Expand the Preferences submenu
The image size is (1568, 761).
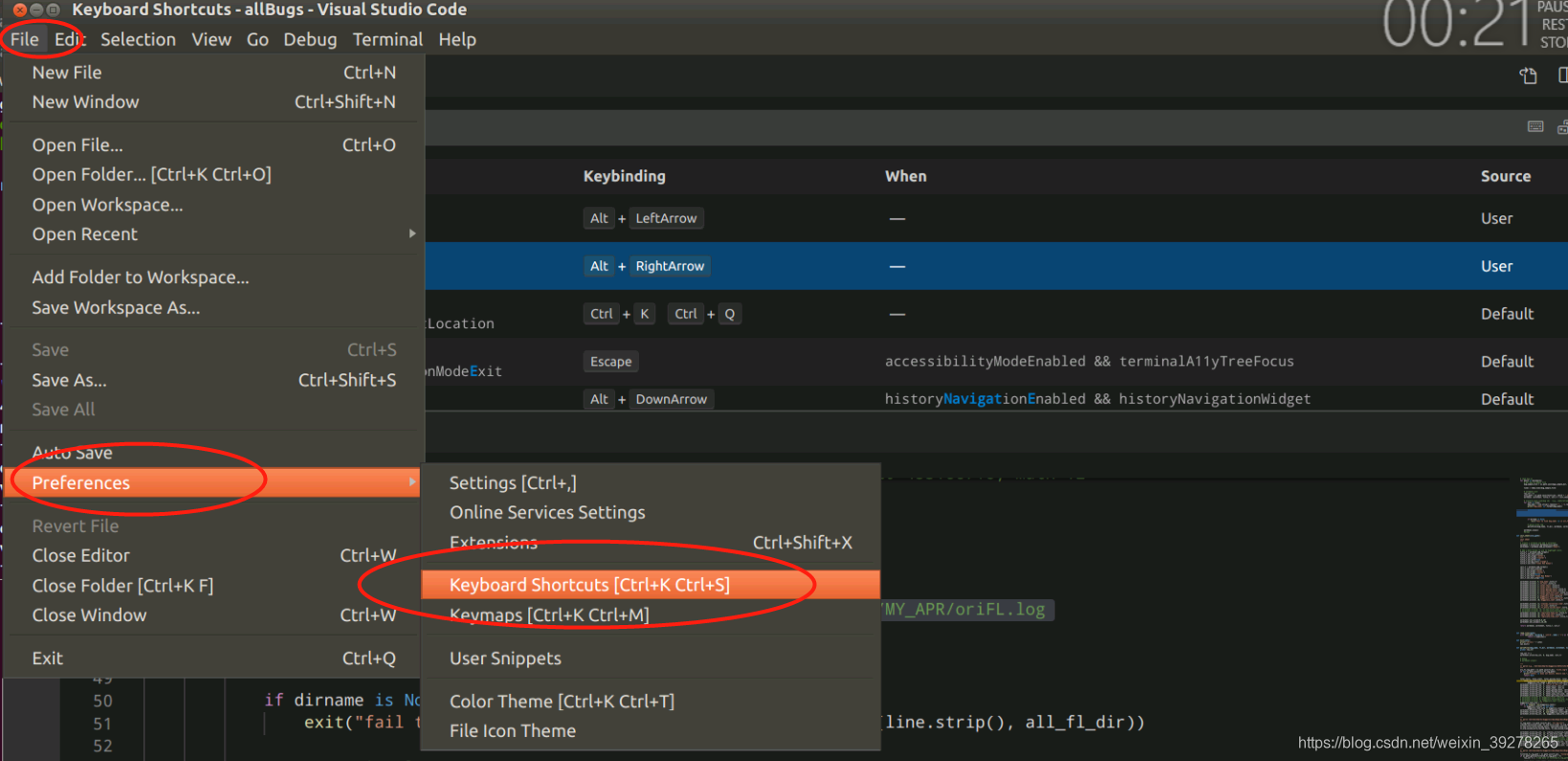(x=214, y=482)
